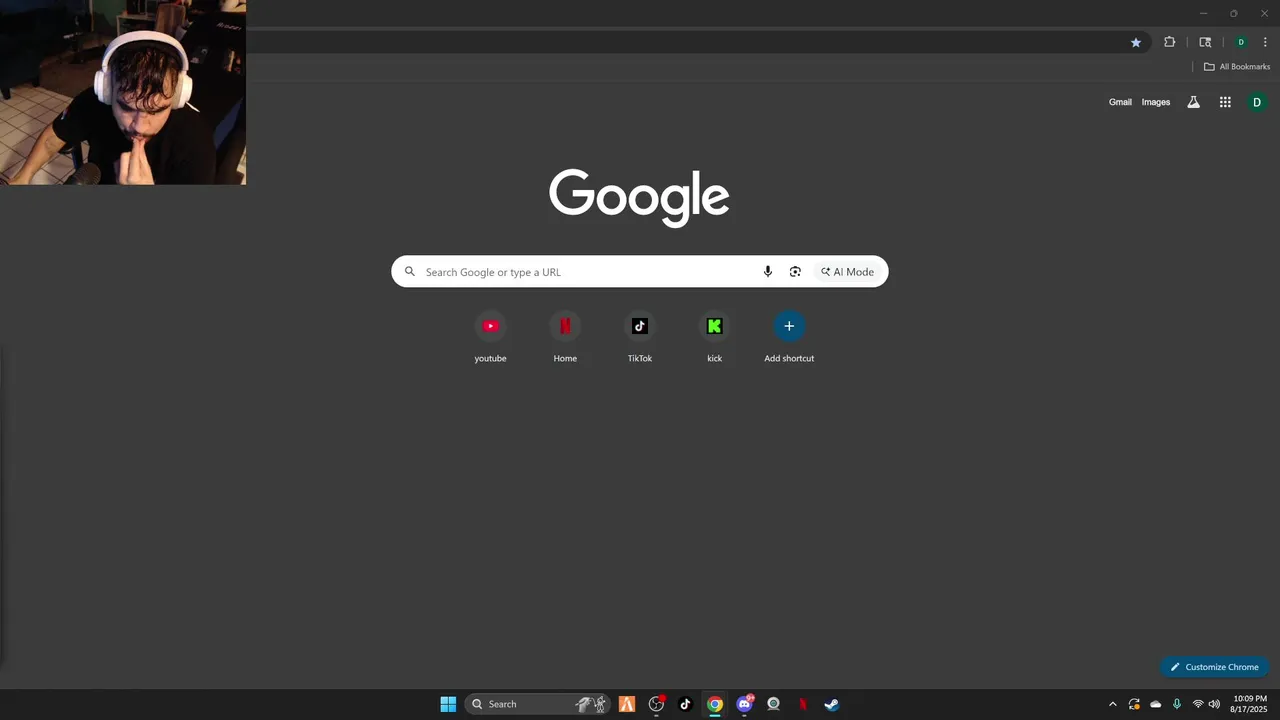Focus the Search Google or type a URL box
This screenshot has width=1280, height=720.
639,272
